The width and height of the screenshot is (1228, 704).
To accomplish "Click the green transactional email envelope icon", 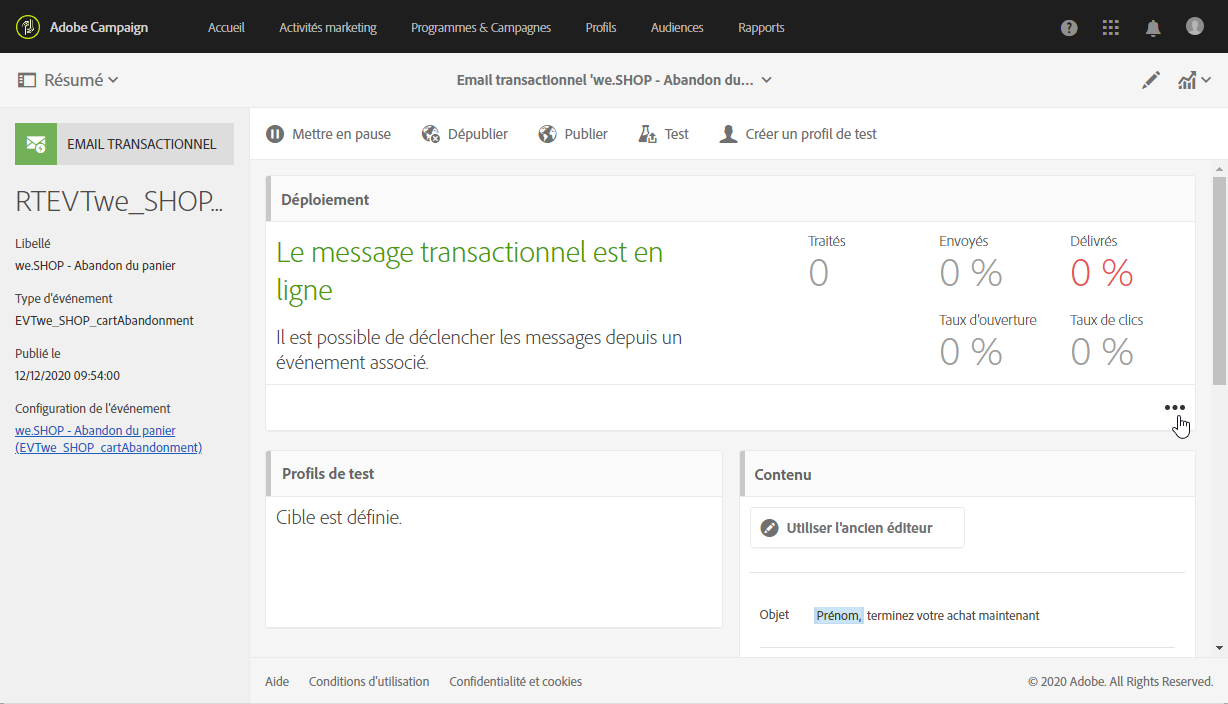I will 36,144.
